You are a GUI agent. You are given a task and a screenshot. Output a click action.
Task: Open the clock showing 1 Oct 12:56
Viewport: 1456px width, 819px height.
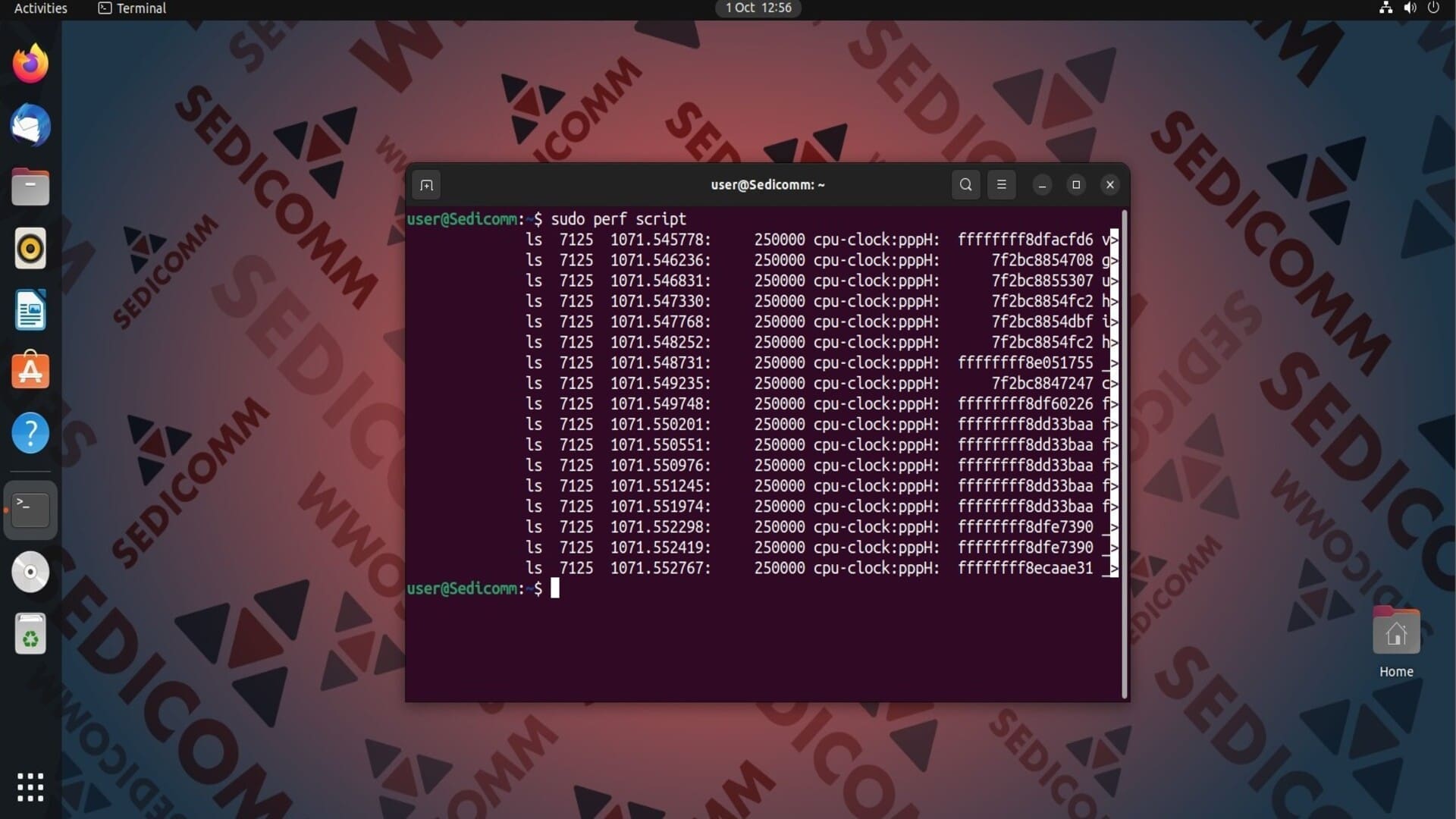[758, 8]
